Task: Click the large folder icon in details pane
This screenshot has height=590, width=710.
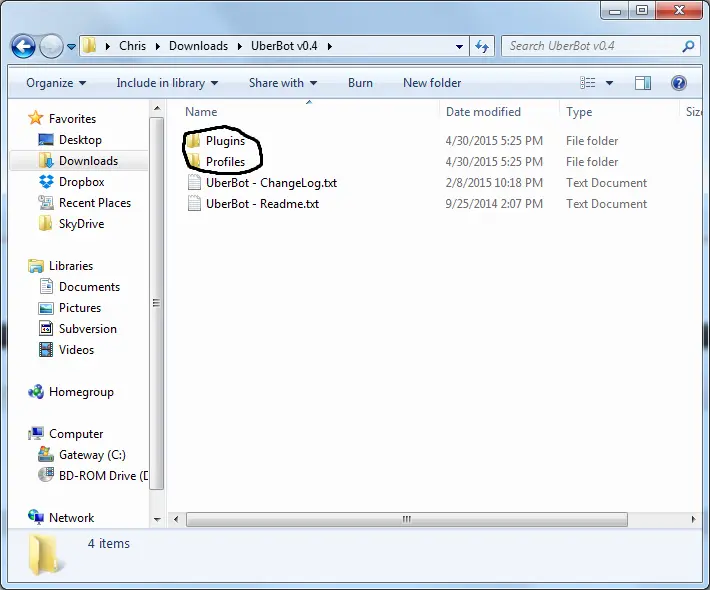Action: tap(45, 554)
